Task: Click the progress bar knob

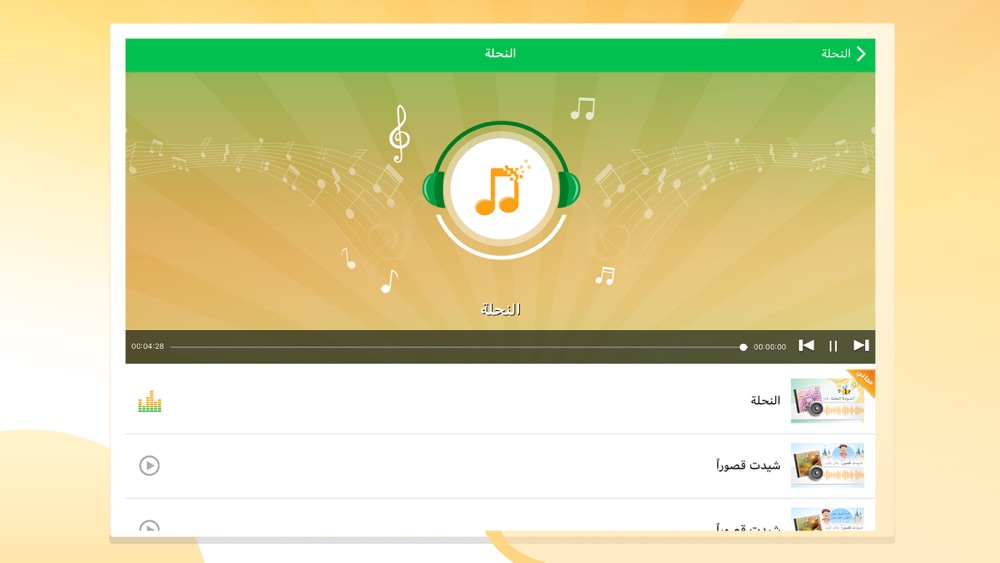Action: pyautogui.click(x=743, y=347)
